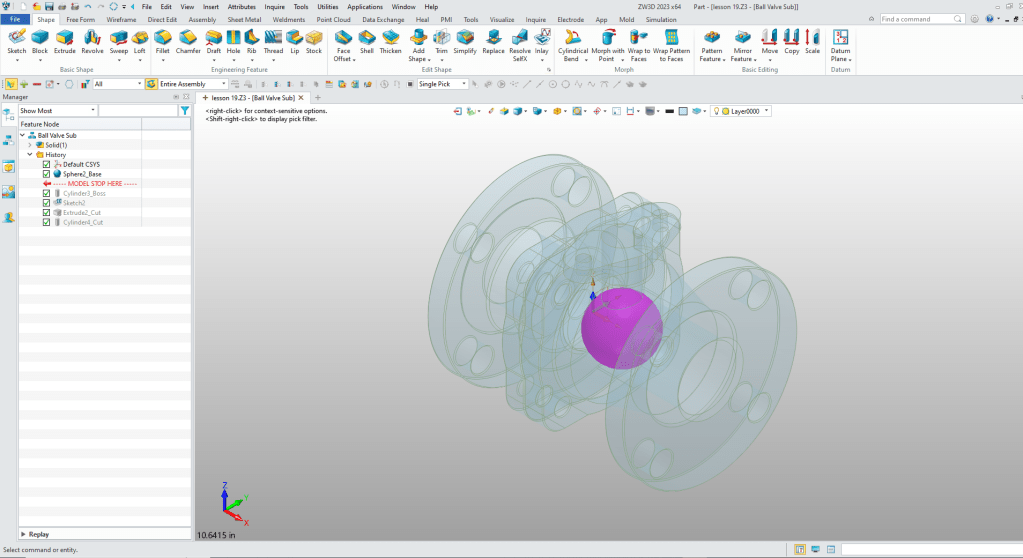Click the Revolve shape tool
1023x558 pixels.
click(x=92, y=41)
